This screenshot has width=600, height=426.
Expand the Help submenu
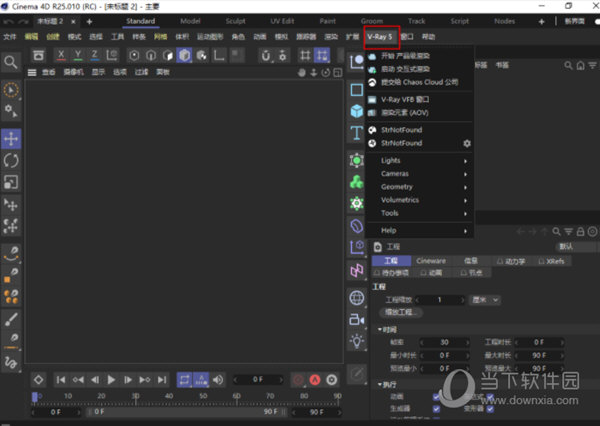coord(419,230)
